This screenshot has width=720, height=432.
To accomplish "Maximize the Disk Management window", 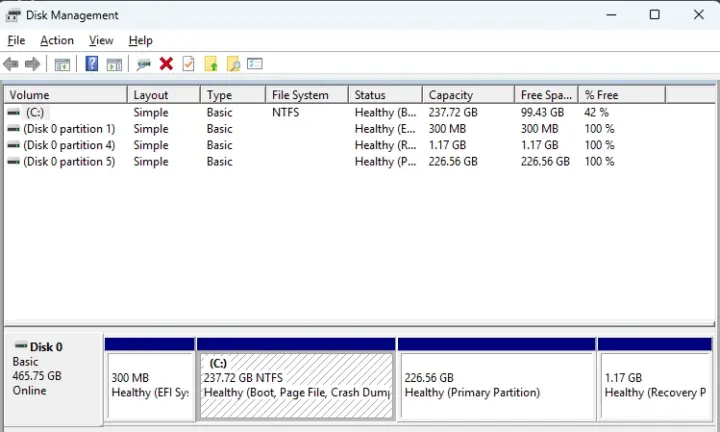I will point(654,15).
